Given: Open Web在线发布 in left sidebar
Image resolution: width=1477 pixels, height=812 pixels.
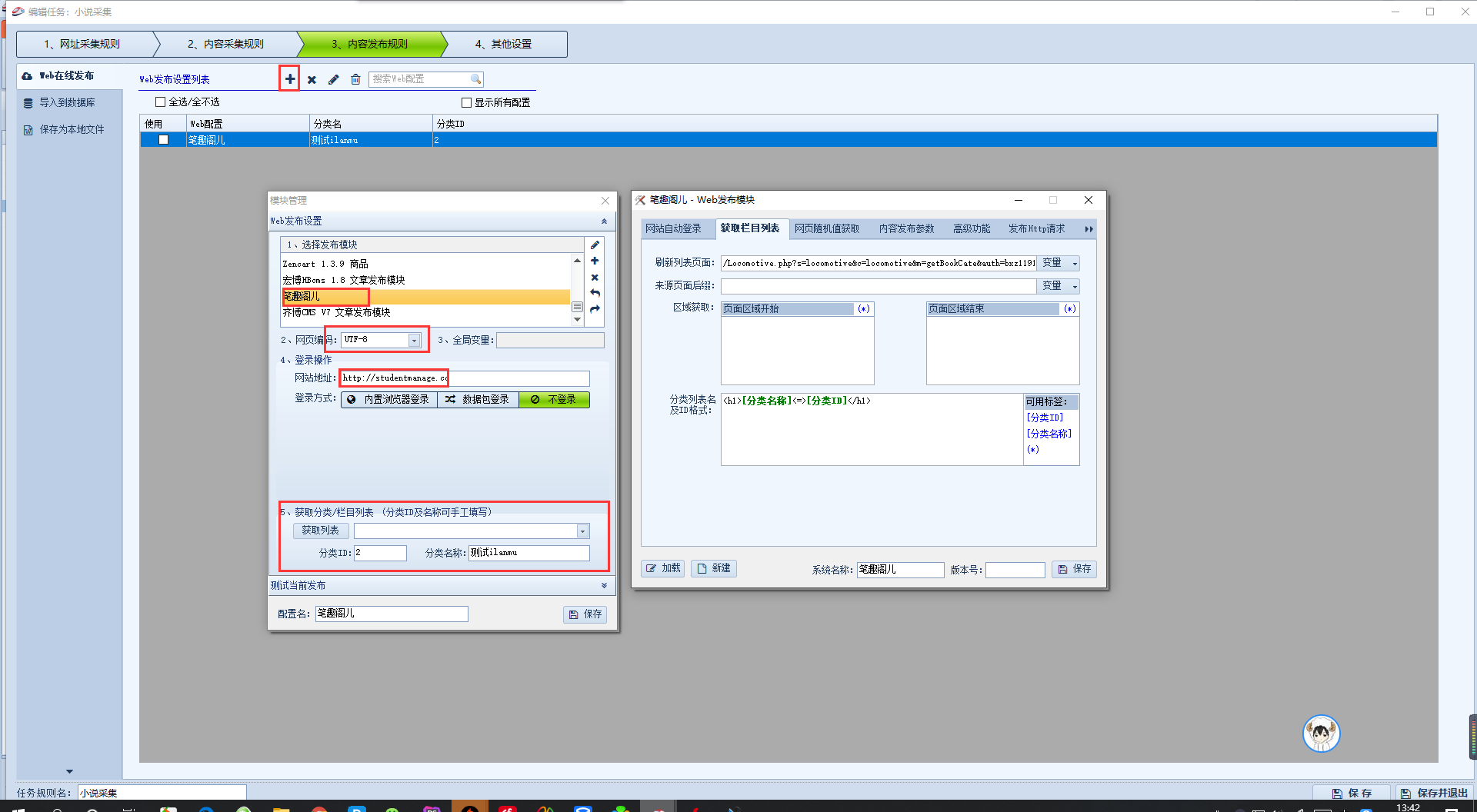Looking at the screenshot, I should [69, 75].
